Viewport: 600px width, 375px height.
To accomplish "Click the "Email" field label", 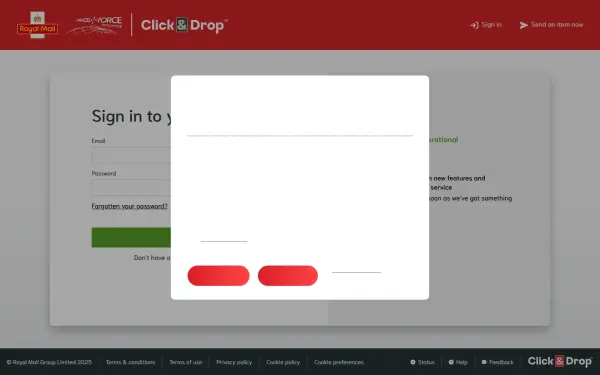I will [x=98, y=141].
